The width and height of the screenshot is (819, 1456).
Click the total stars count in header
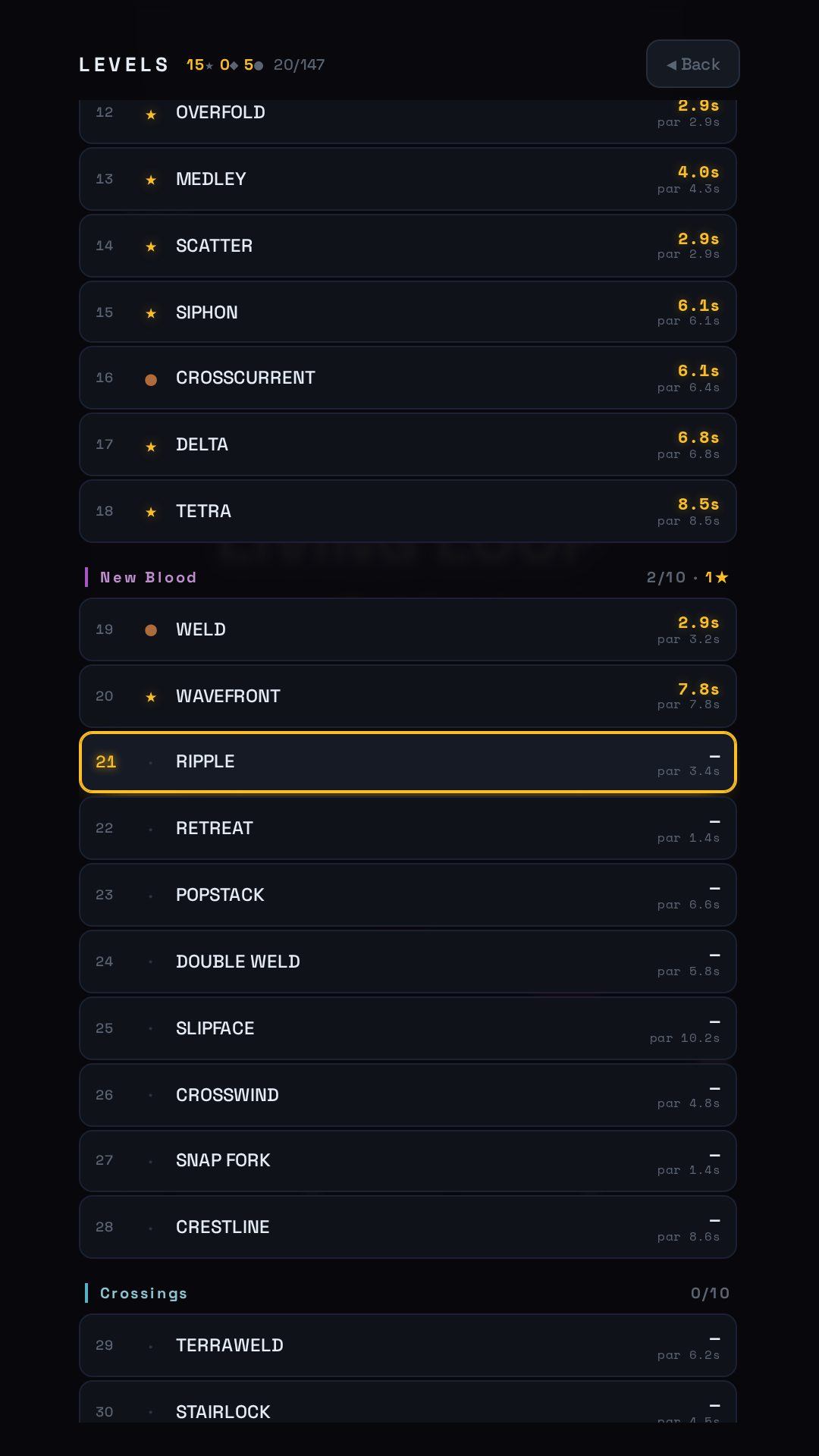click(200, 64)
